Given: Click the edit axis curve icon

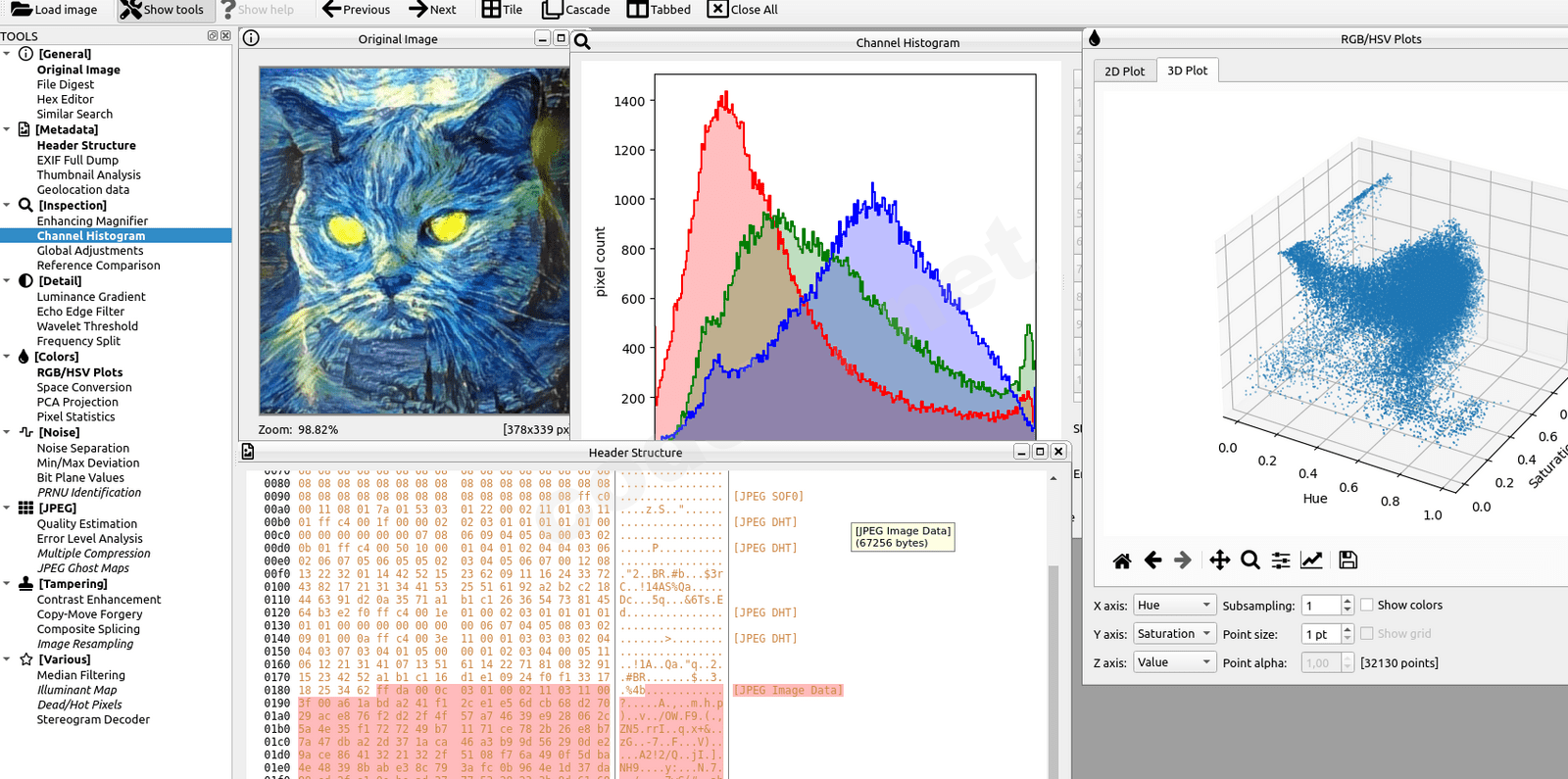Looking at the screenshot, I should pos(1311,560).
